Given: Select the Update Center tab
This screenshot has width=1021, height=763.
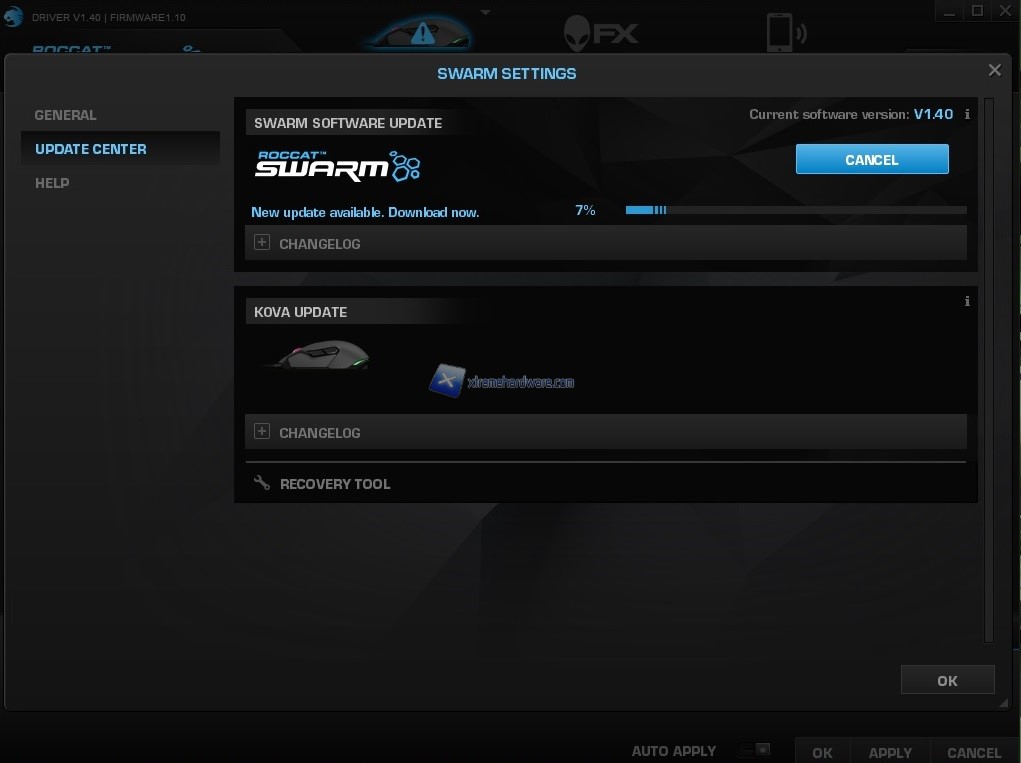Looking at the screenshot, I should click(91, 149).
